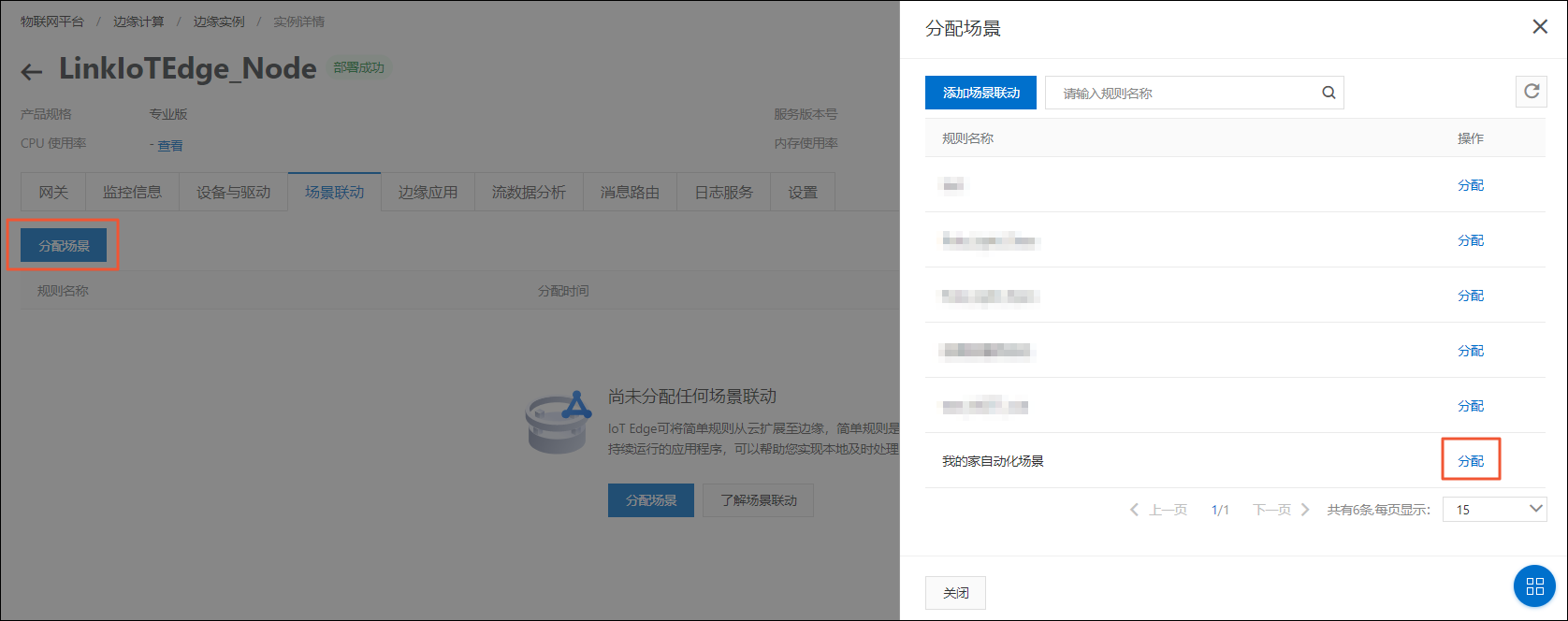Viewport: 1568px width, 621px height.
Task: Click 物联网平台 in the breadcrumb
Action: 52,22
